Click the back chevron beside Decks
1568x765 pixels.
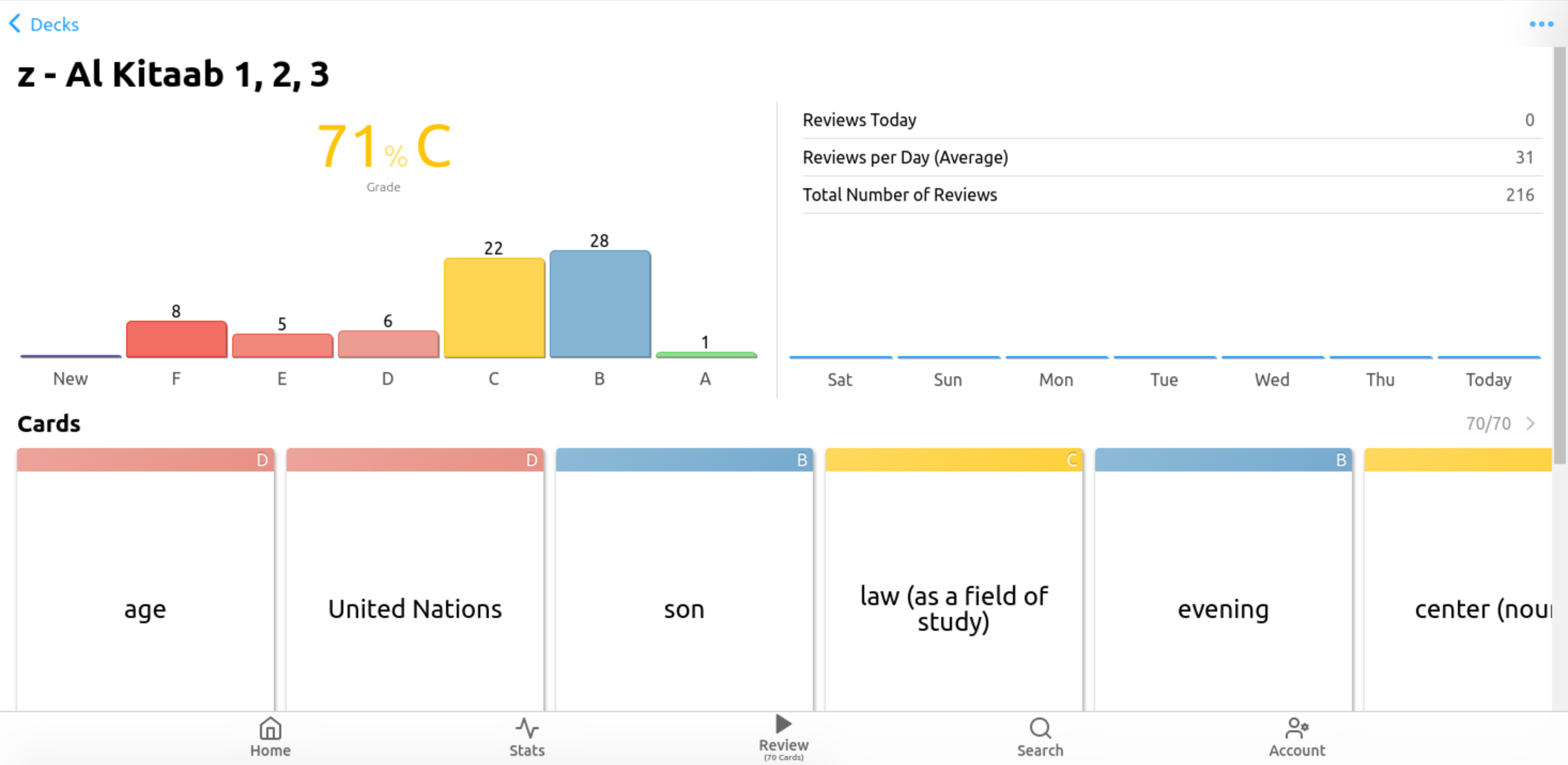click(14, 24)
